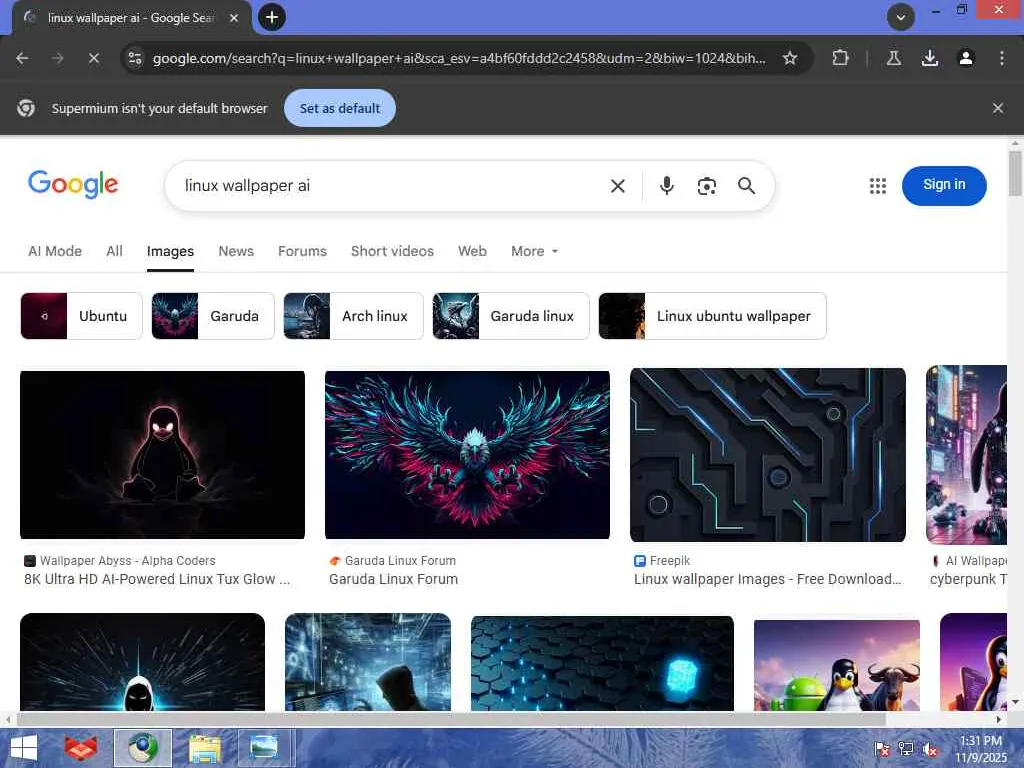The image size is (1024, 768).
Task: Open the cyberpunk penguin city image
Action: point(967,455)
